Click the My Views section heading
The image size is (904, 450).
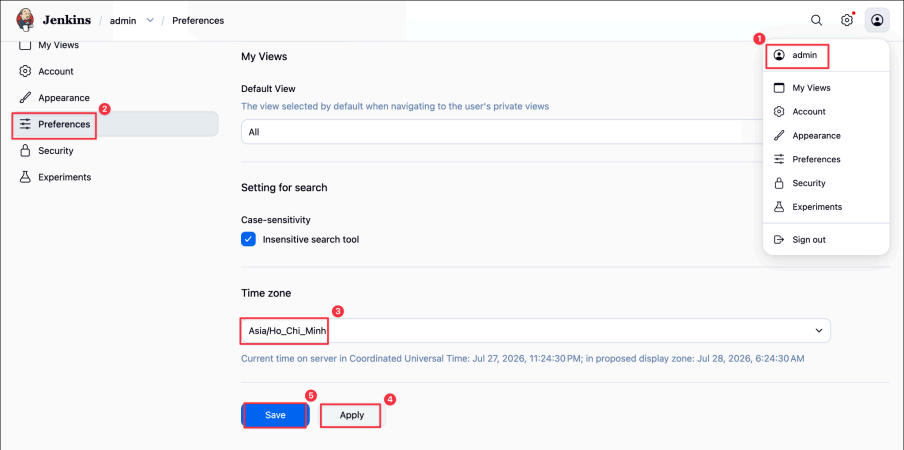tap(264, 56)
